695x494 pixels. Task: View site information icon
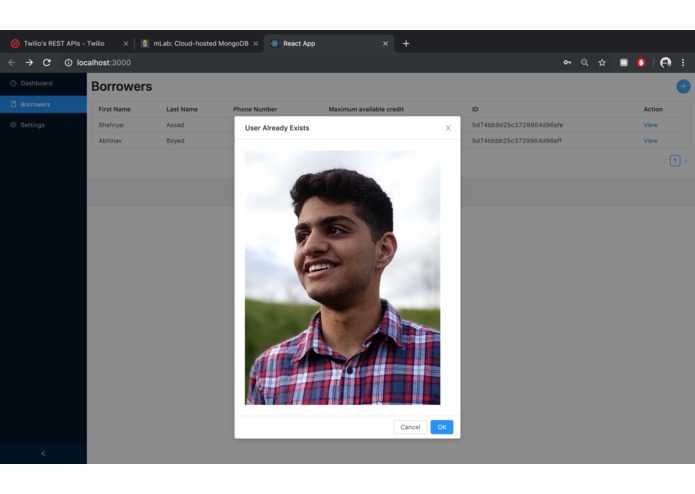(68, 62)
